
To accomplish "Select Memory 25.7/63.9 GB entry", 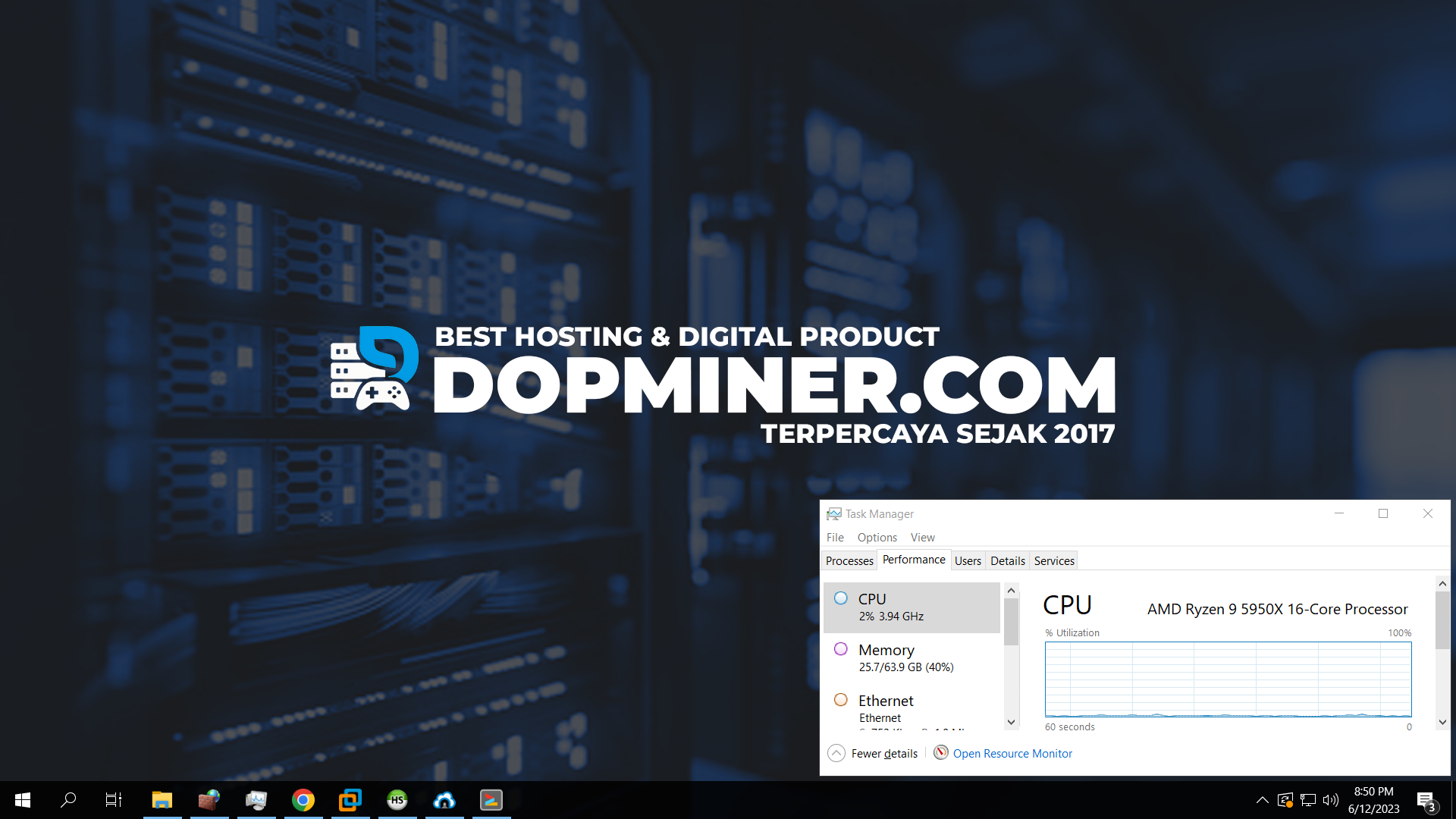I will (912, 658).
